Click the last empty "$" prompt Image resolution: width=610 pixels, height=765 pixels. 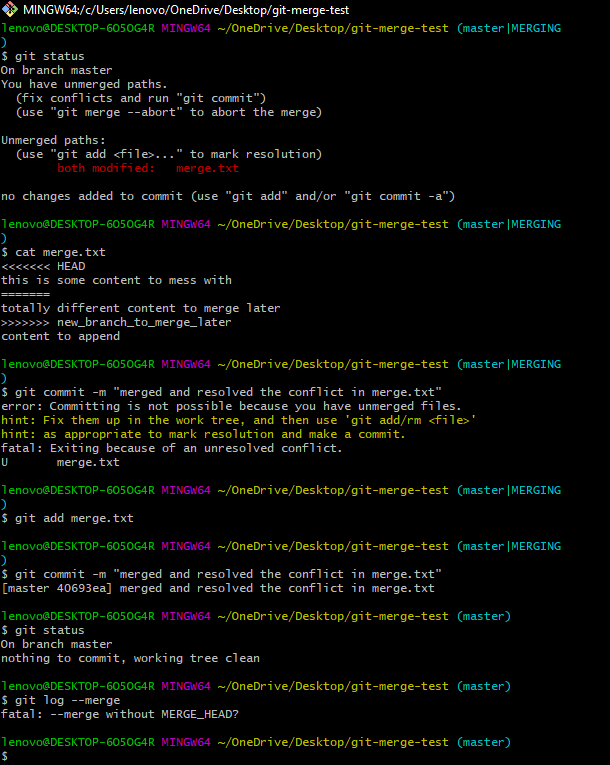tap(4, 756)
